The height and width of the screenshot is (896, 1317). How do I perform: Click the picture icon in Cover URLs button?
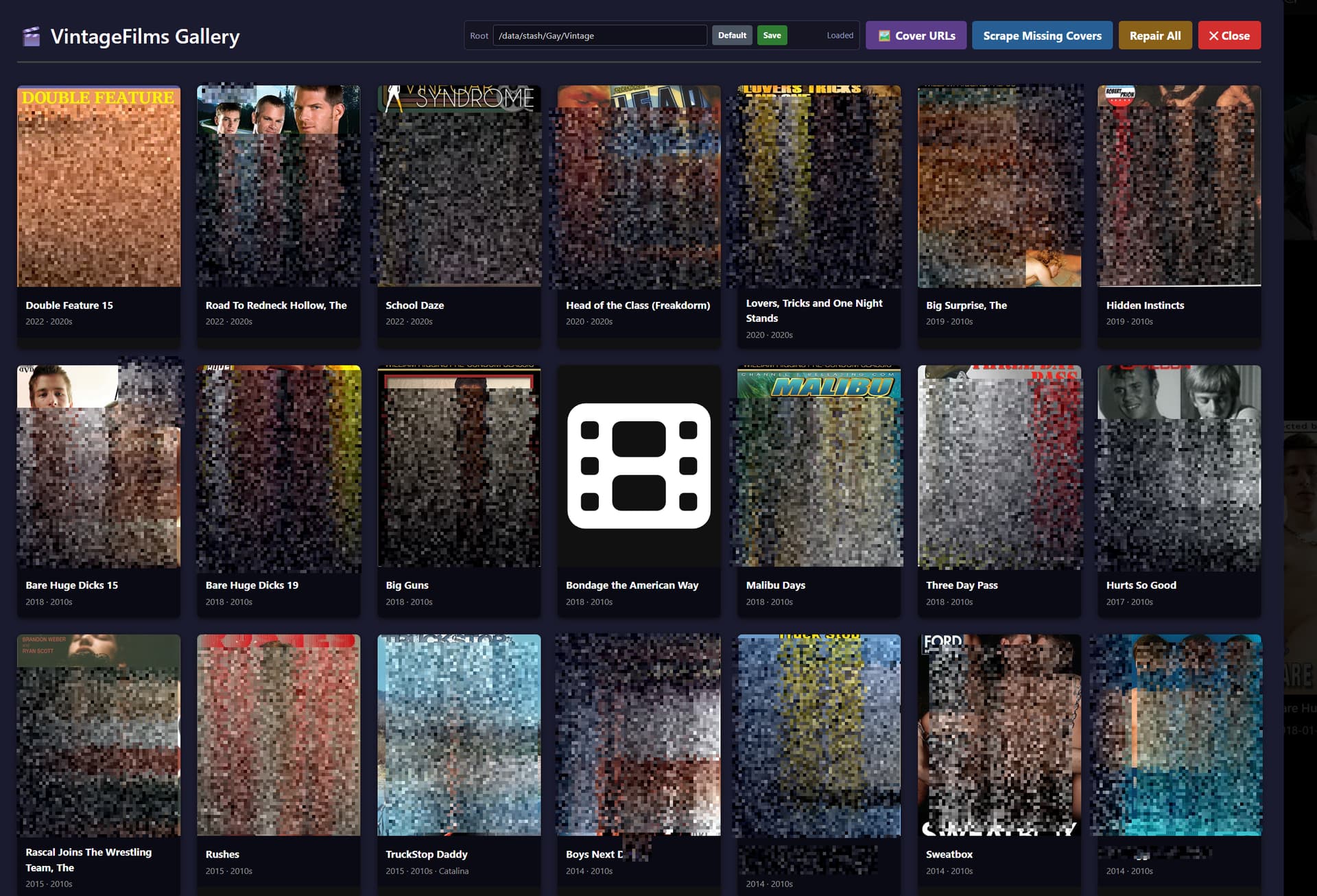point(884,36)
